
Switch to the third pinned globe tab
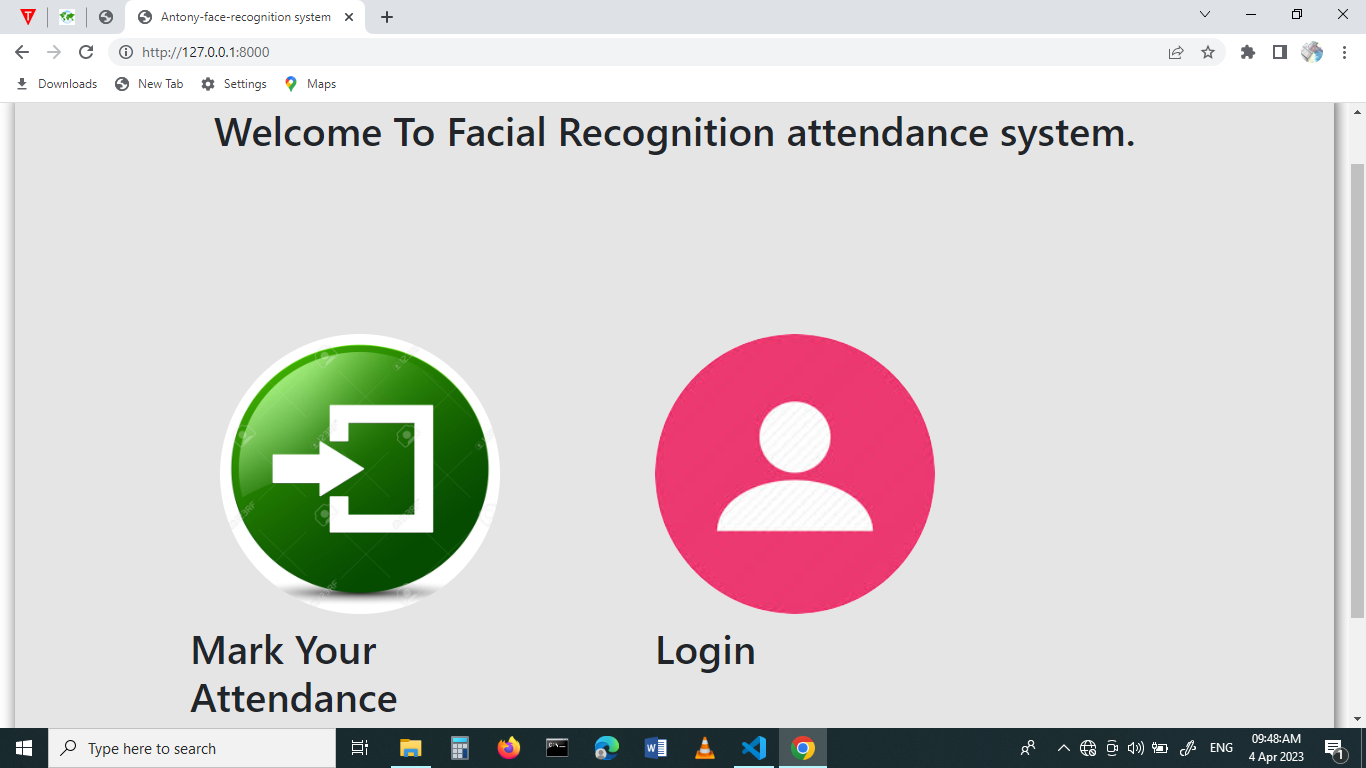tap(106, 17)
